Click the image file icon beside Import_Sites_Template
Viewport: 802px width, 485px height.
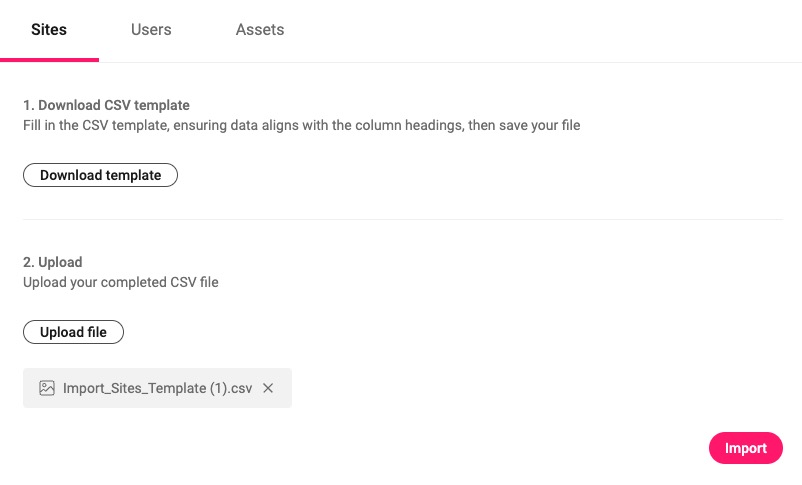pyautogui.click(x=47, y=388)
